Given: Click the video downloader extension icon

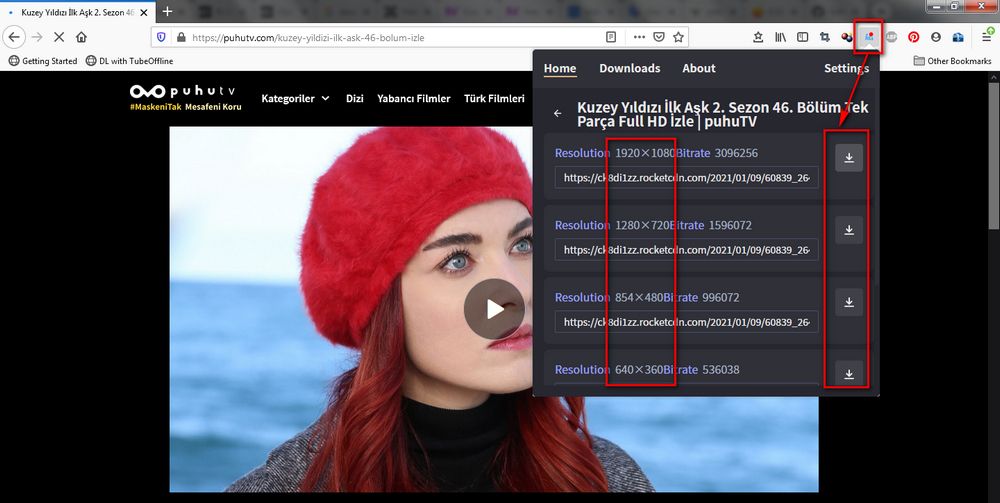Looking at the screenshot, I should 869,37.
